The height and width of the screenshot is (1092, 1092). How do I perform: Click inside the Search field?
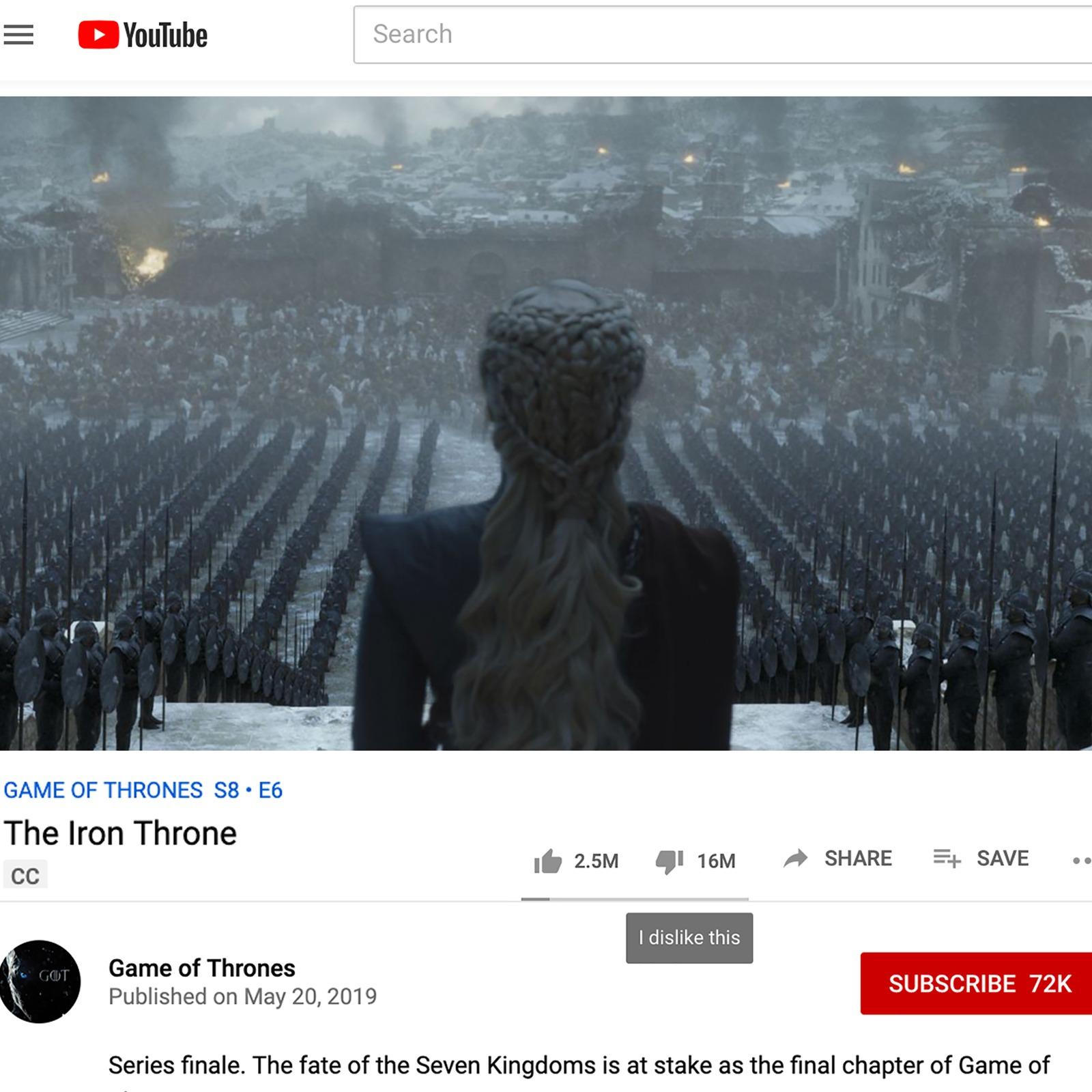[723, 35]
